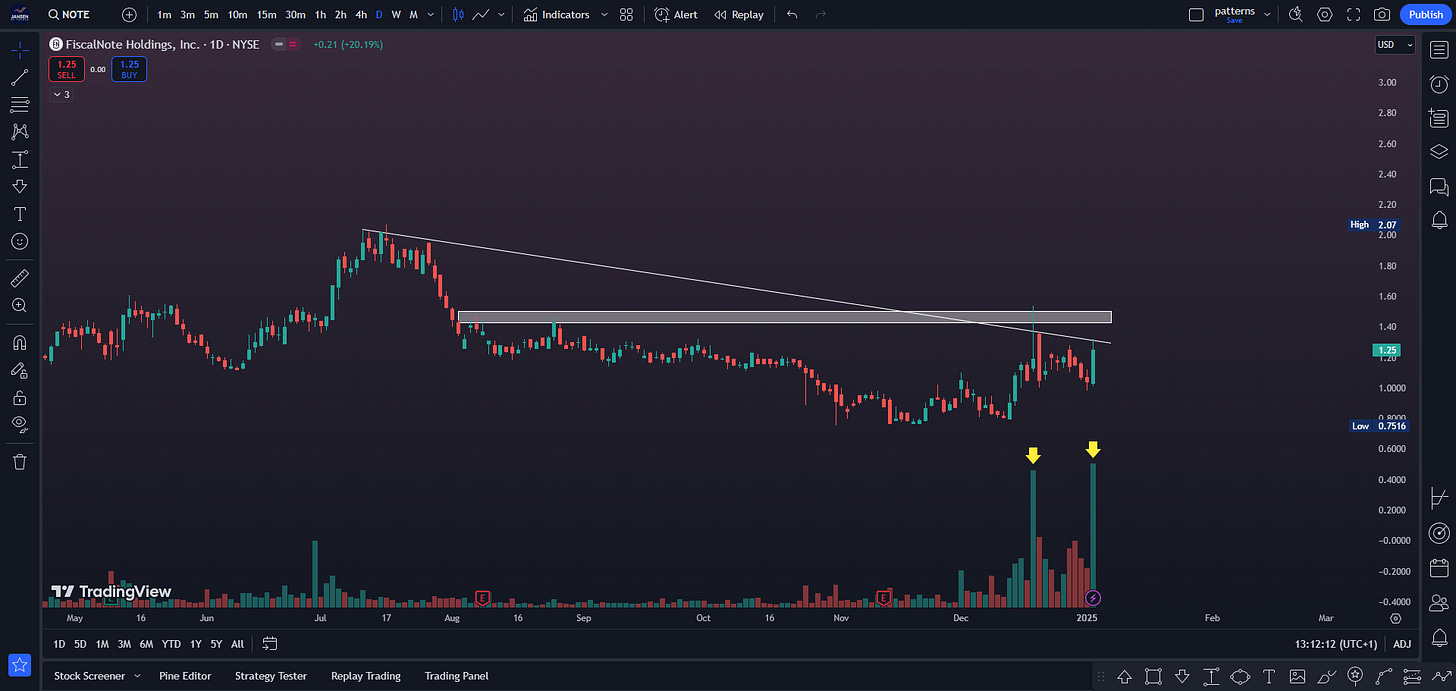
Task: Expand the timeframe interval dropdown
Action: (430, 15)
